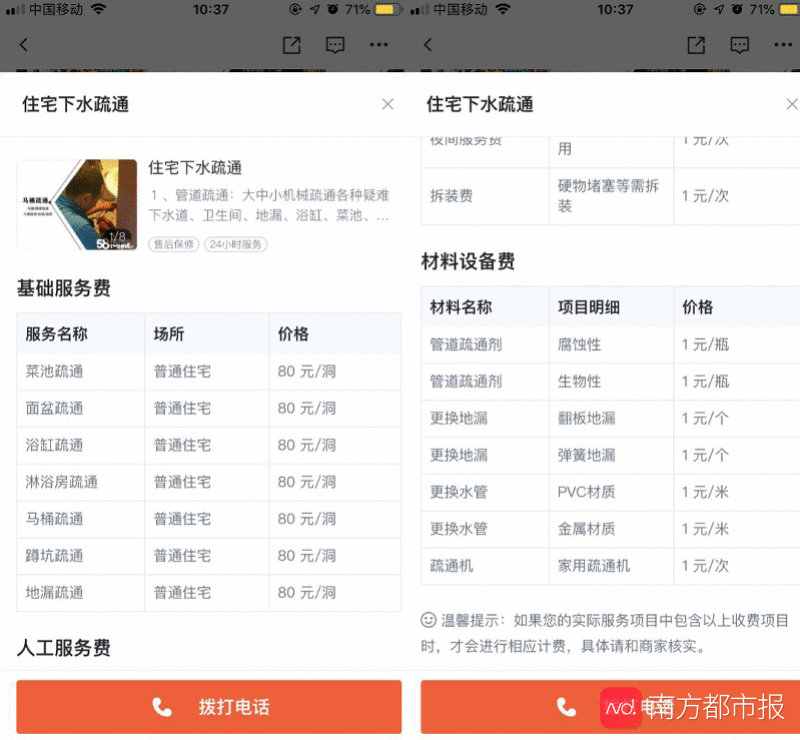Tap the back arrow on the left screen
The image size is (800, 740).
pos(22,45)
